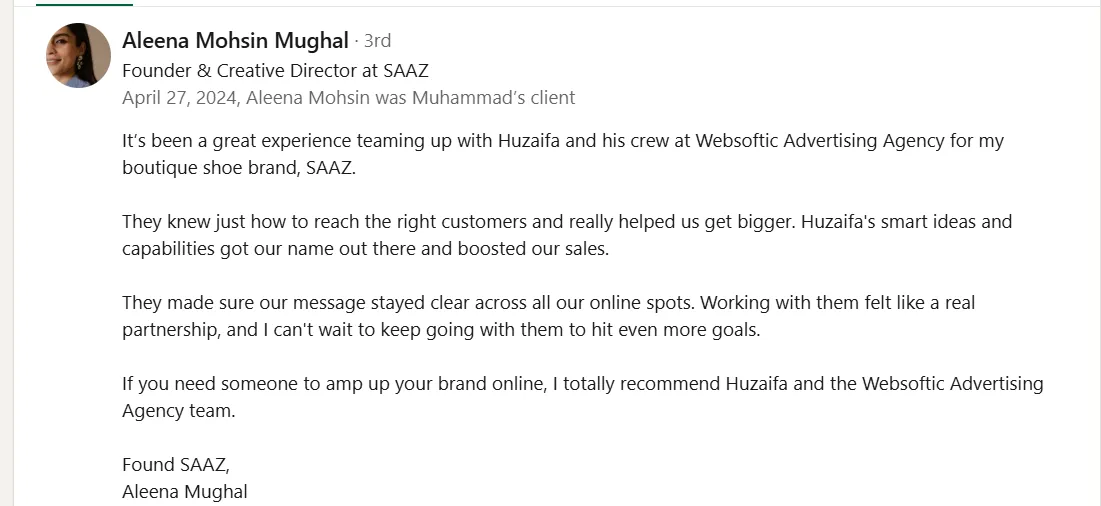Click the name Aleena Mohsin Mughal
This screenshot has height=506, width=1101.
(x=235, y=41)
